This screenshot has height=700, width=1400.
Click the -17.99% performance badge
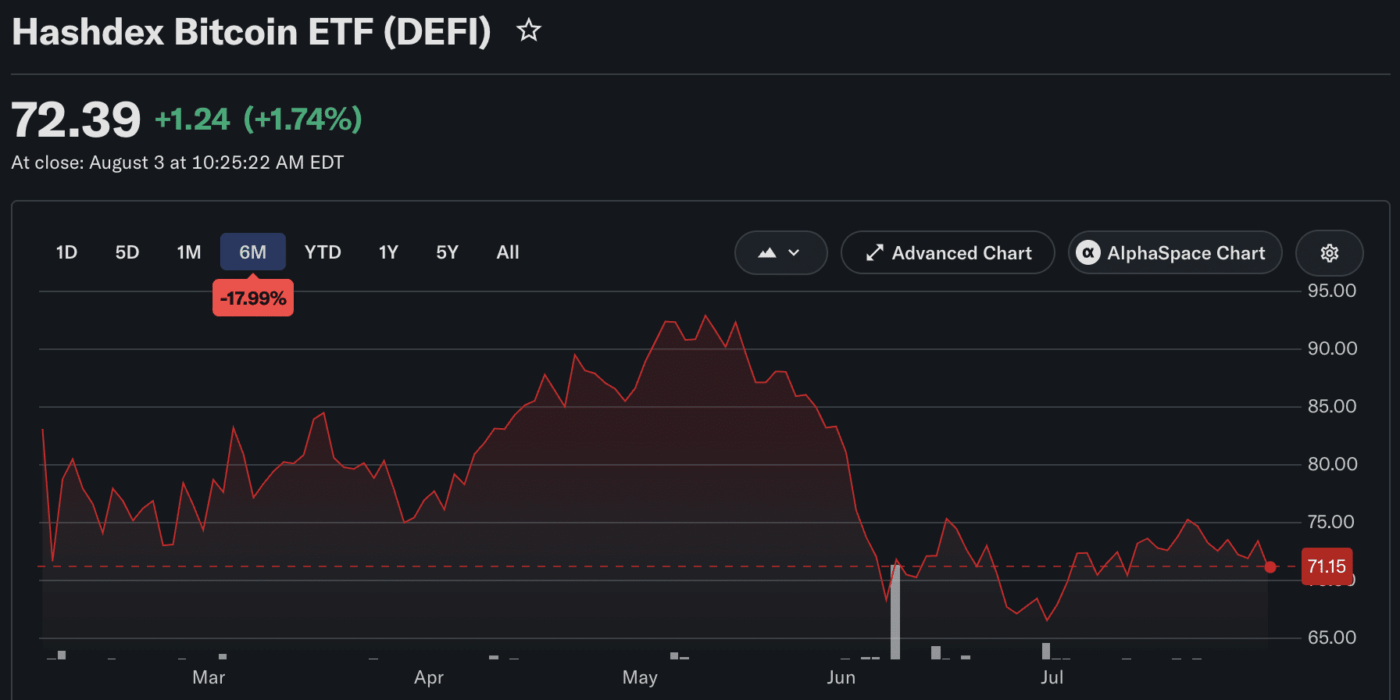pos(253,298)
